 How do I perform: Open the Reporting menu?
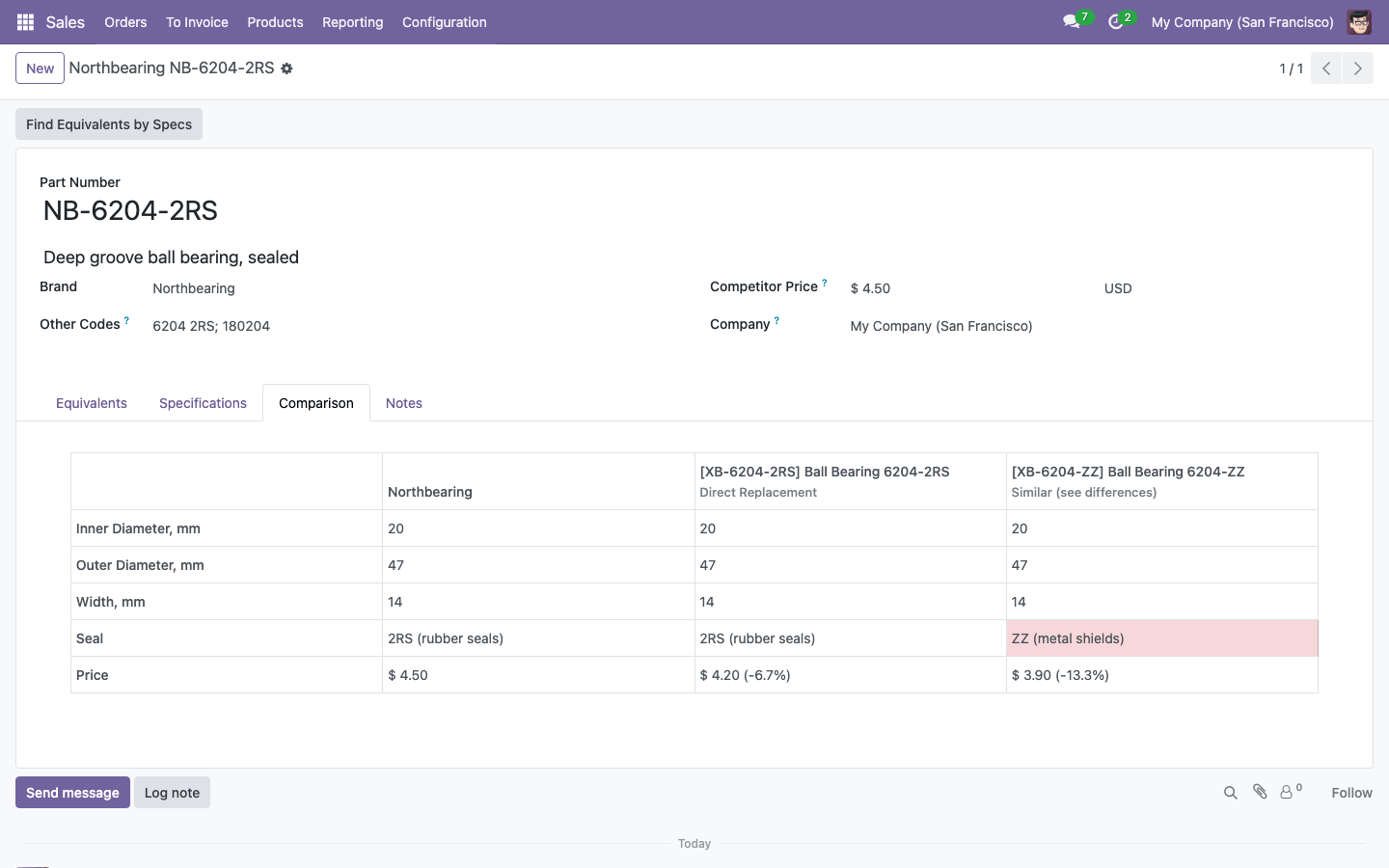pos(352,22)
